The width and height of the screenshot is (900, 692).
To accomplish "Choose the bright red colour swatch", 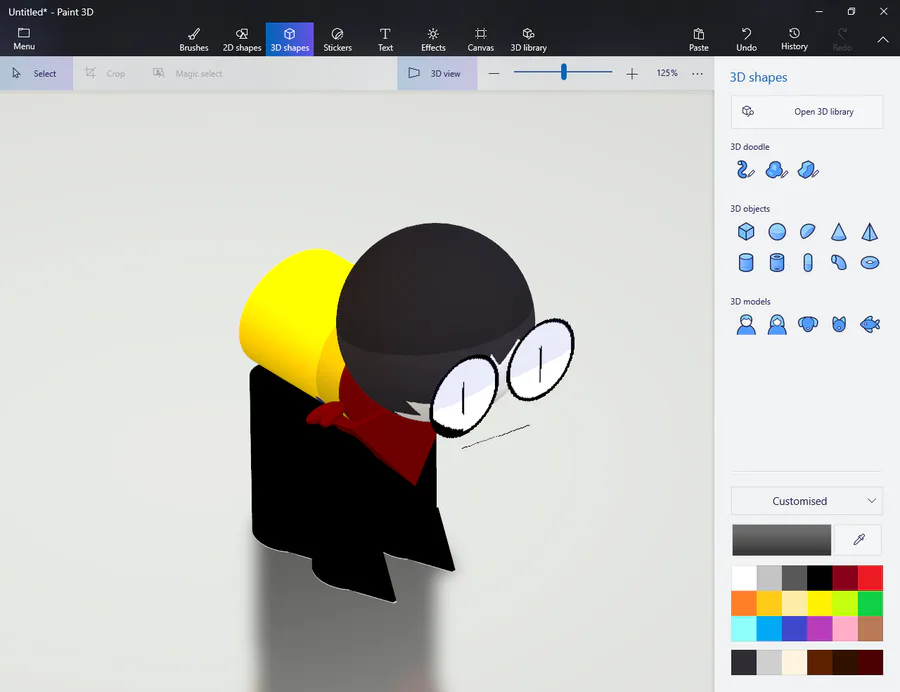I will click(870, 578).
